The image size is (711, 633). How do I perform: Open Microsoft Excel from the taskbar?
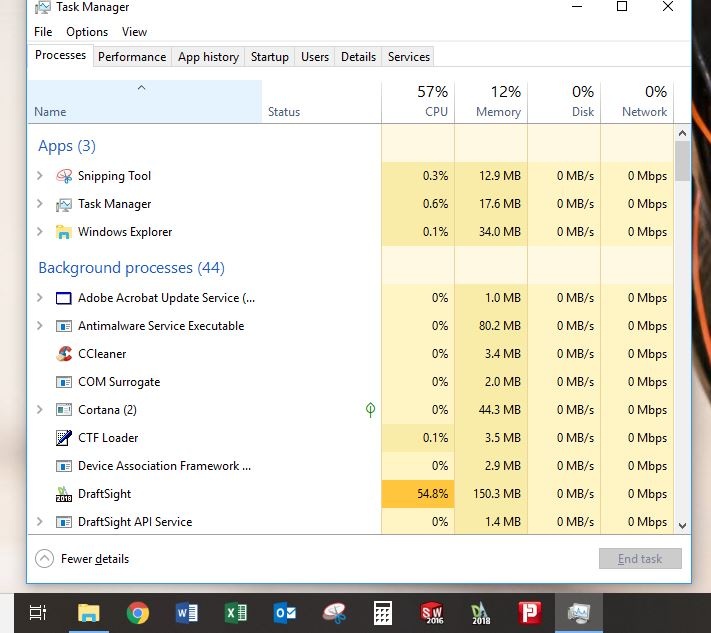coord(236,613)
